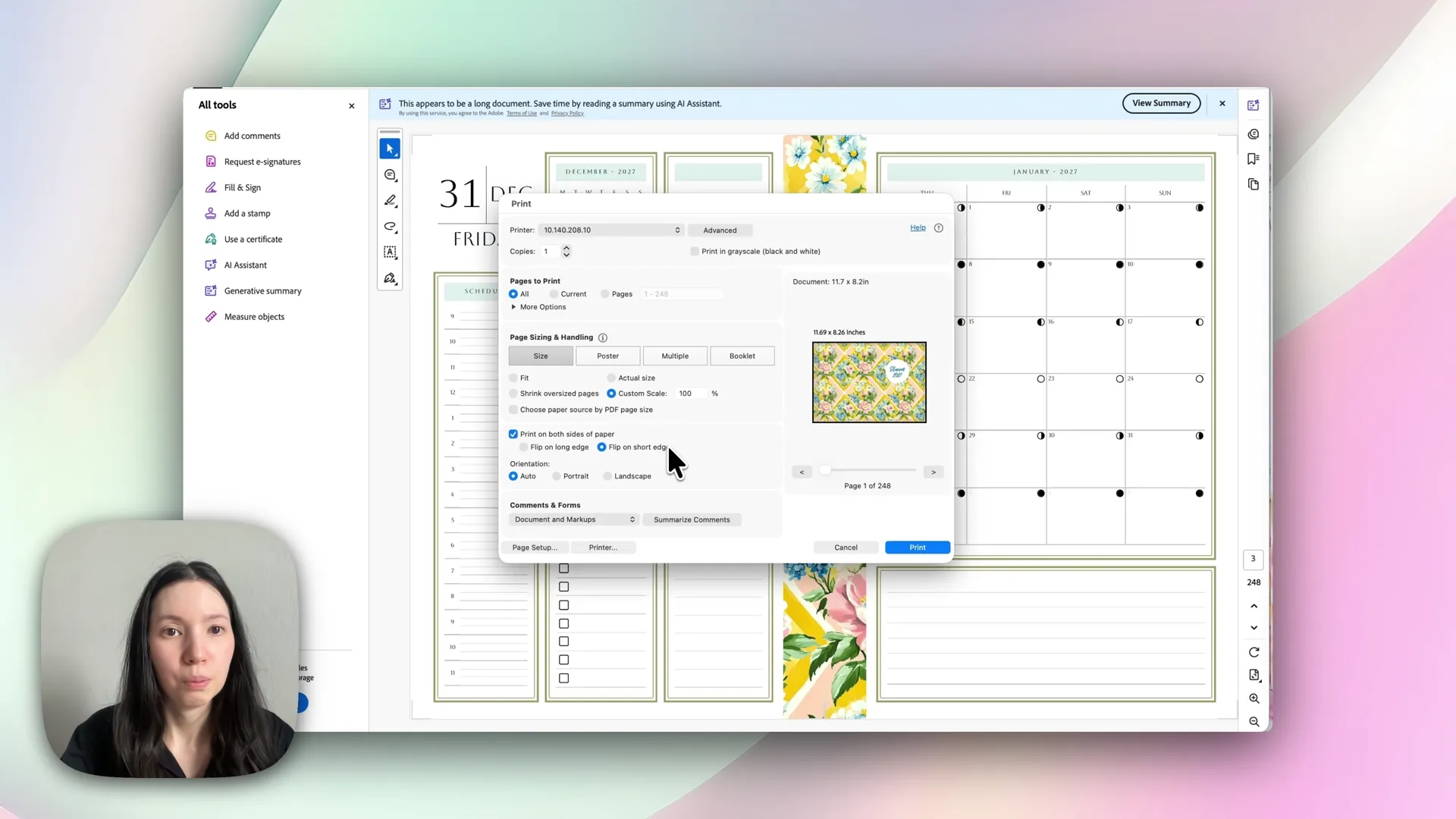Select the Pages range radio button

pyautogui.click(x=605, y=294)
